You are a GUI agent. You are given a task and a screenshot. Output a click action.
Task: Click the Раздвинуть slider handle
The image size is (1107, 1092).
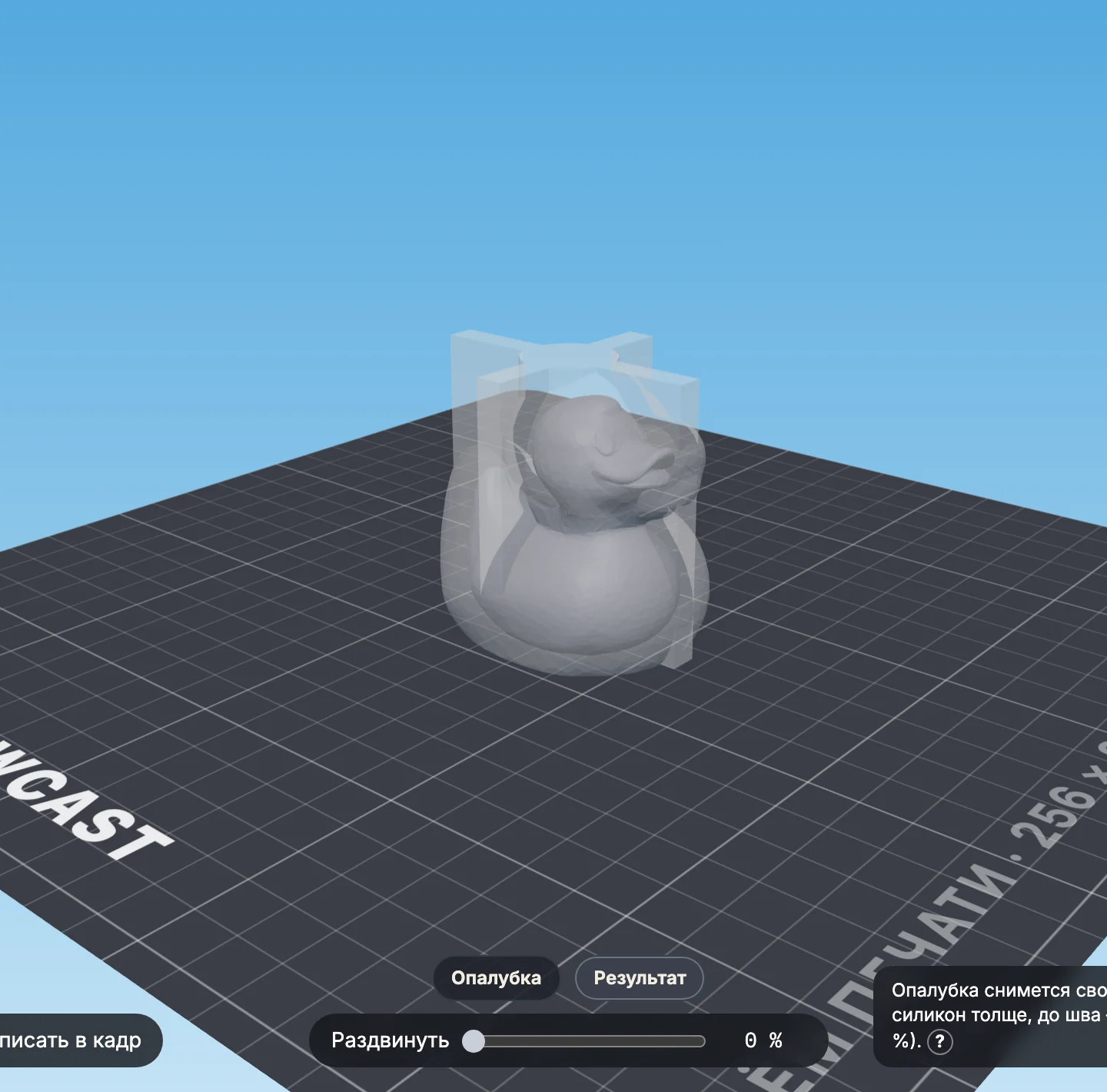(x=474, y=1041)
